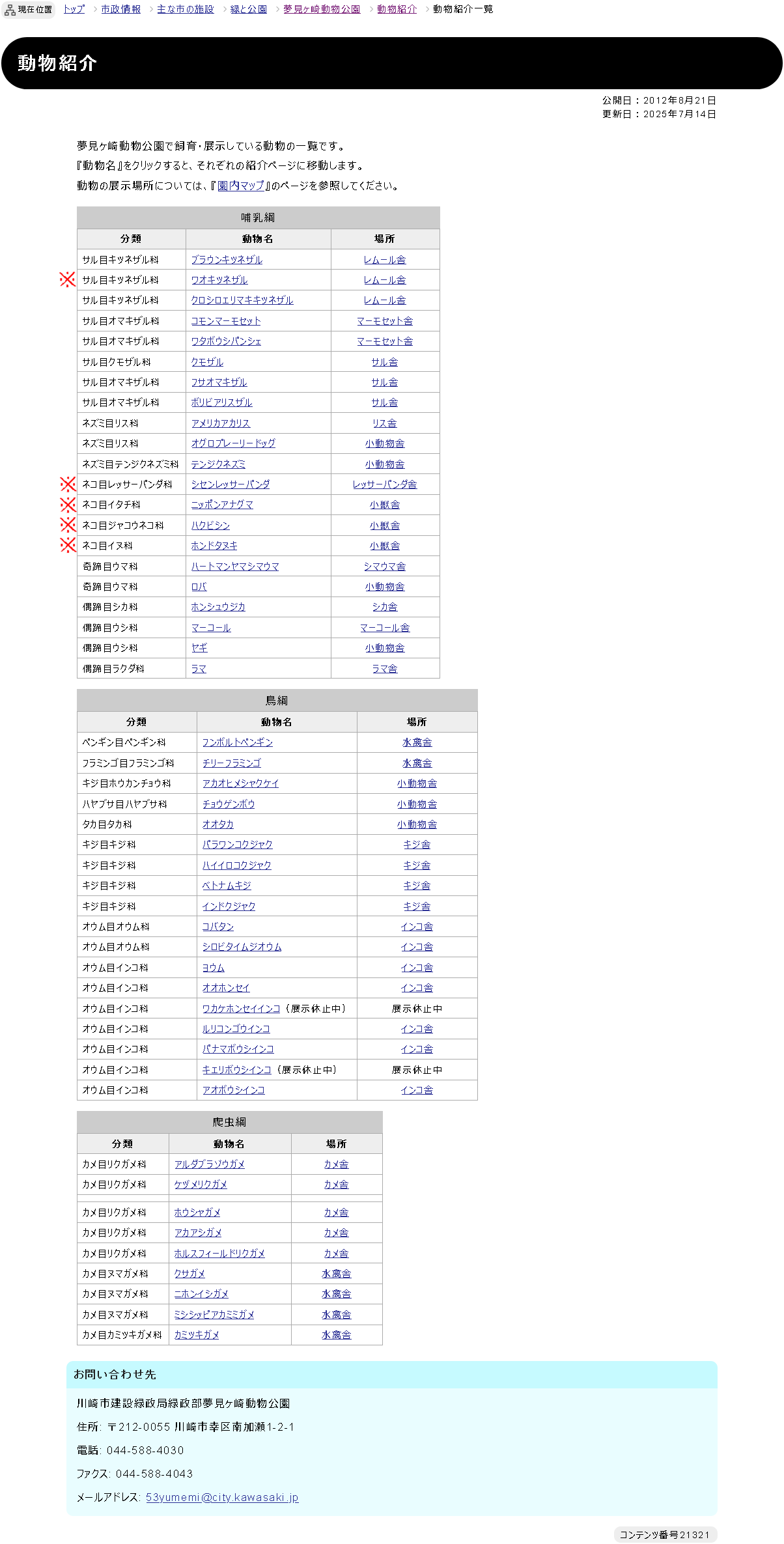Image resolution: width=784 pixels, height=1544 pixels.
Task: Click the red ※ mark beside ネコ目イヌ科
Action: (68, 545)
